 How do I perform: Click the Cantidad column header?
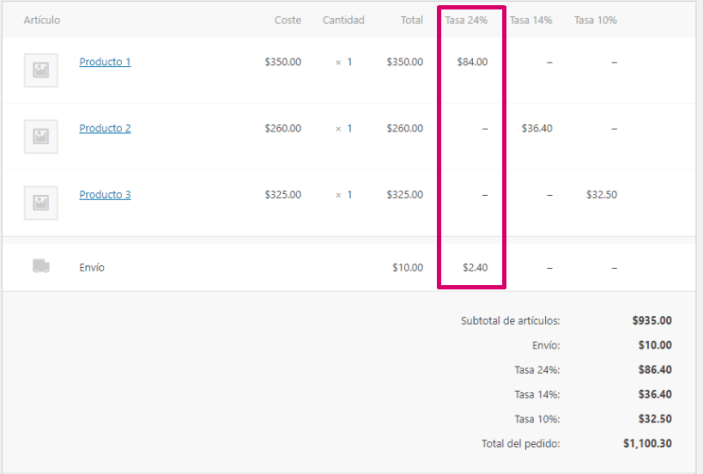[x=343, y=20]
